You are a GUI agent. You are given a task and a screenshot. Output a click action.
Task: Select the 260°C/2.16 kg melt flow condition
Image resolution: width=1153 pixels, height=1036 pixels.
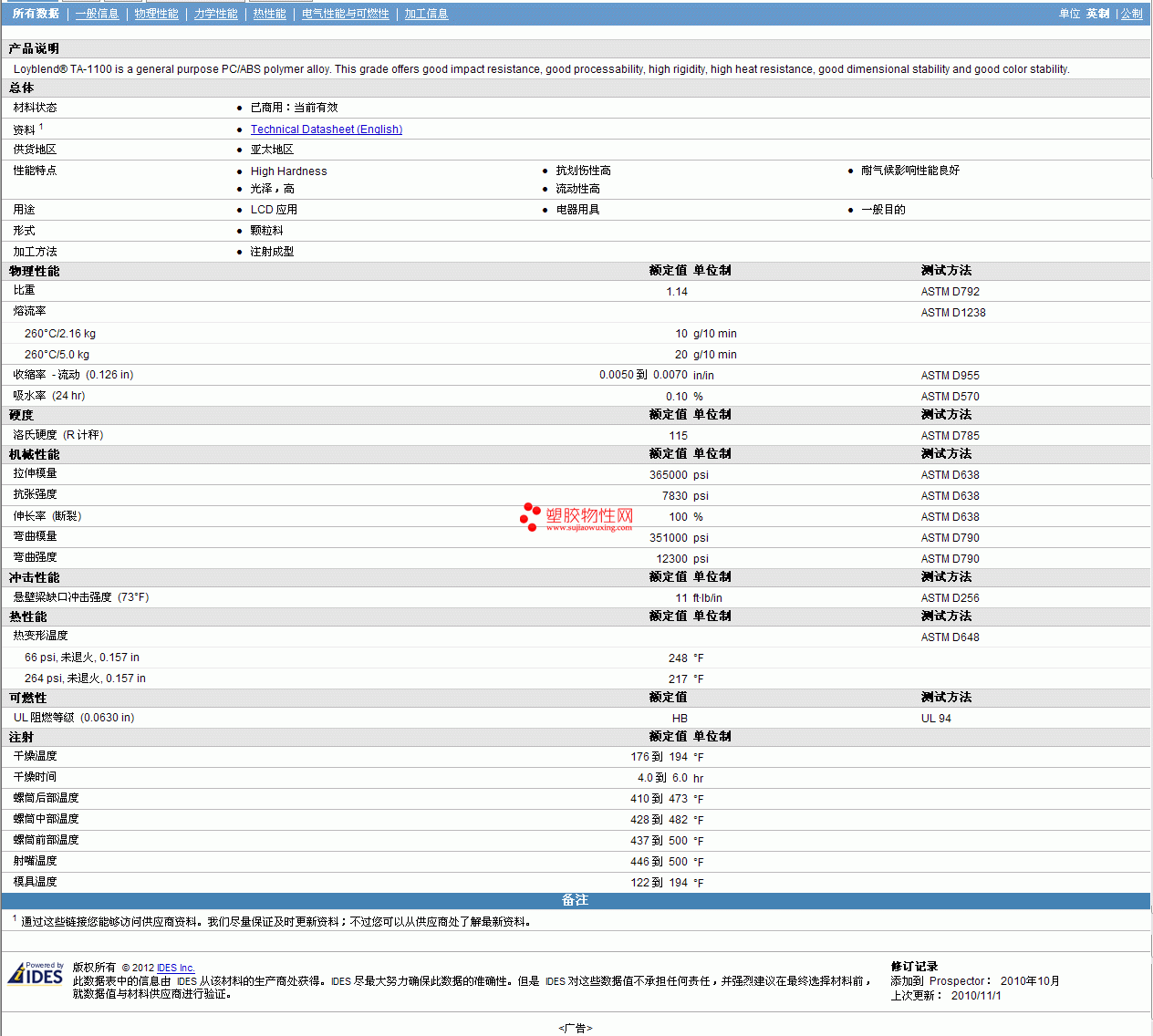[60, 334]
